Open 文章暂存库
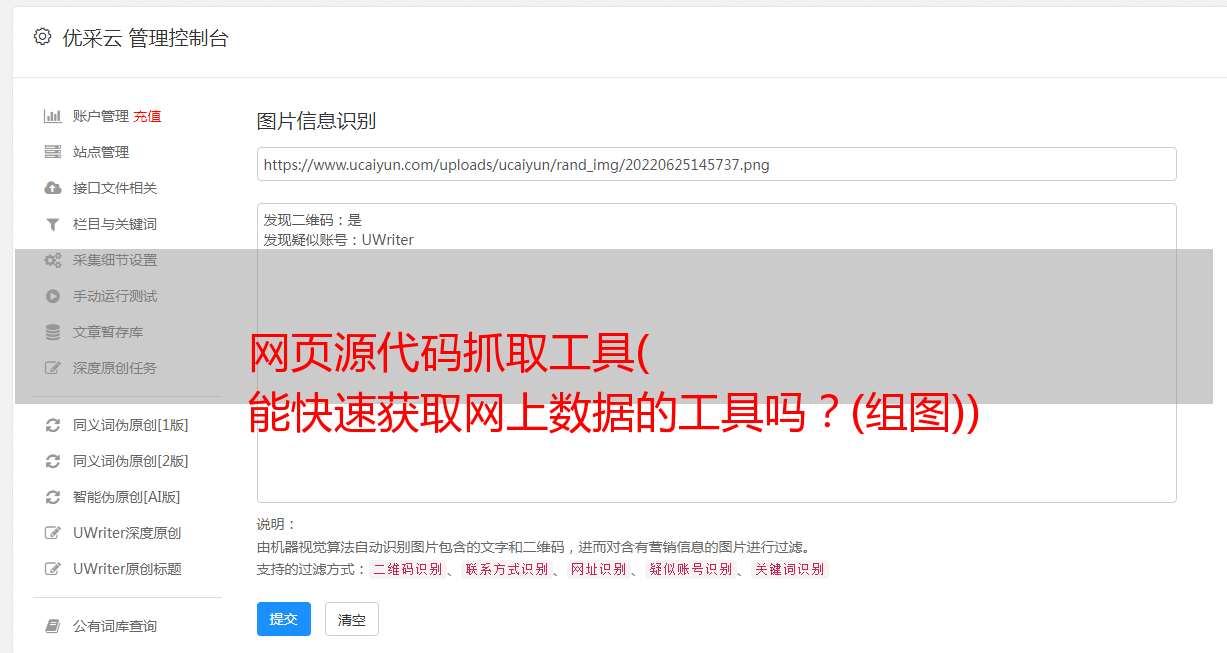 pyautogui.click(x=108, y=332)
